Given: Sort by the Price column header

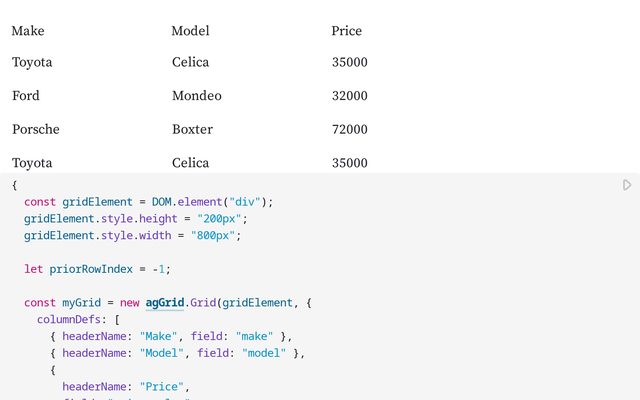Looking at the screenshot, I should pyautogui.click(x=347, y=31).
